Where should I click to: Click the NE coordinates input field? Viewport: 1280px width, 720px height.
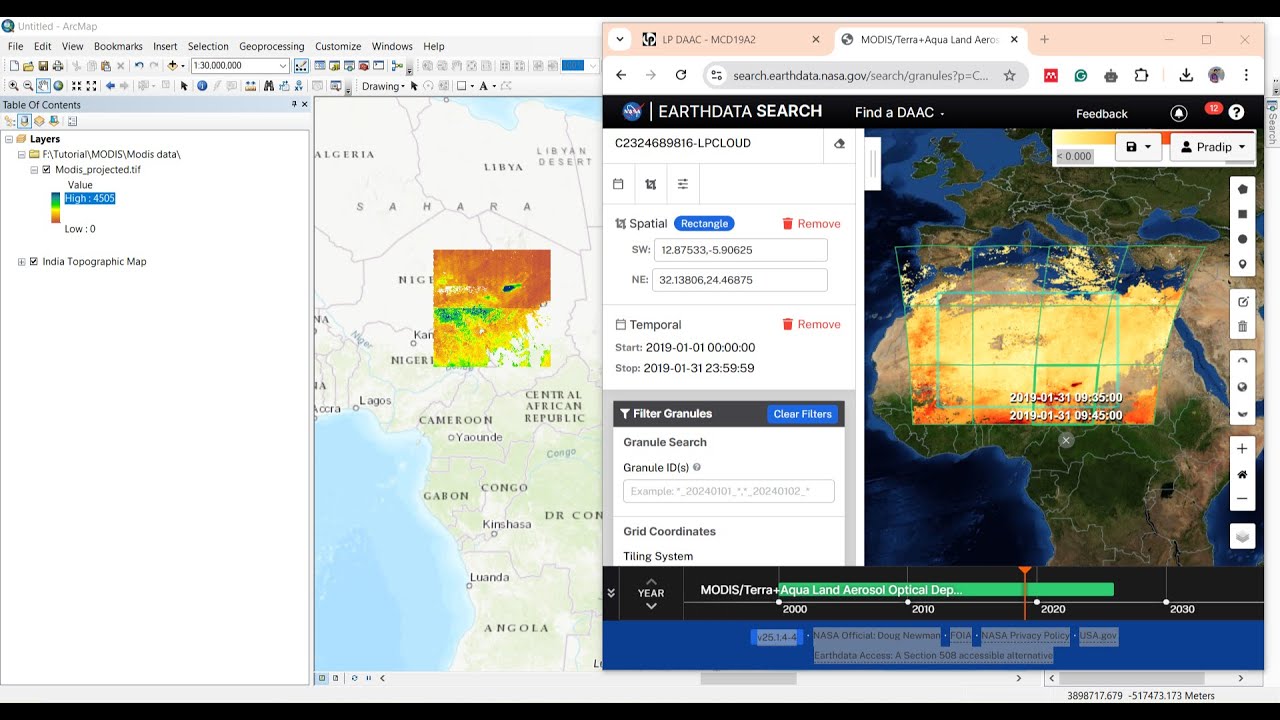(x=740, y=280)
